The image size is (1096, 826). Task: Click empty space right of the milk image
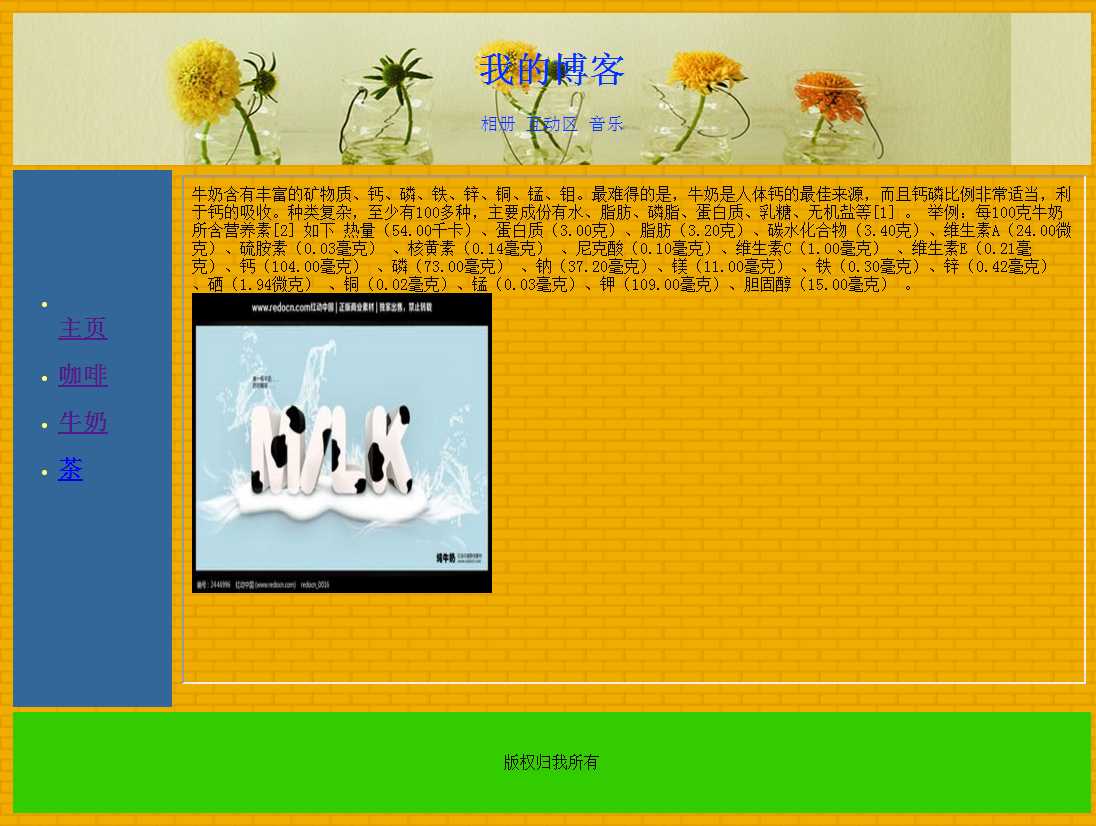coord(780,450)
